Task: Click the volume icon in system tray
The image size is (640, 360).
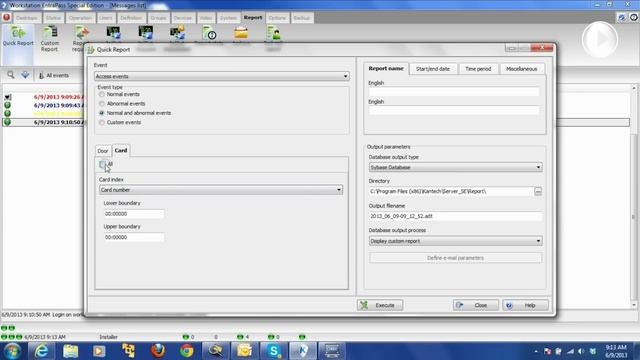Action: (x=581, y=351)
